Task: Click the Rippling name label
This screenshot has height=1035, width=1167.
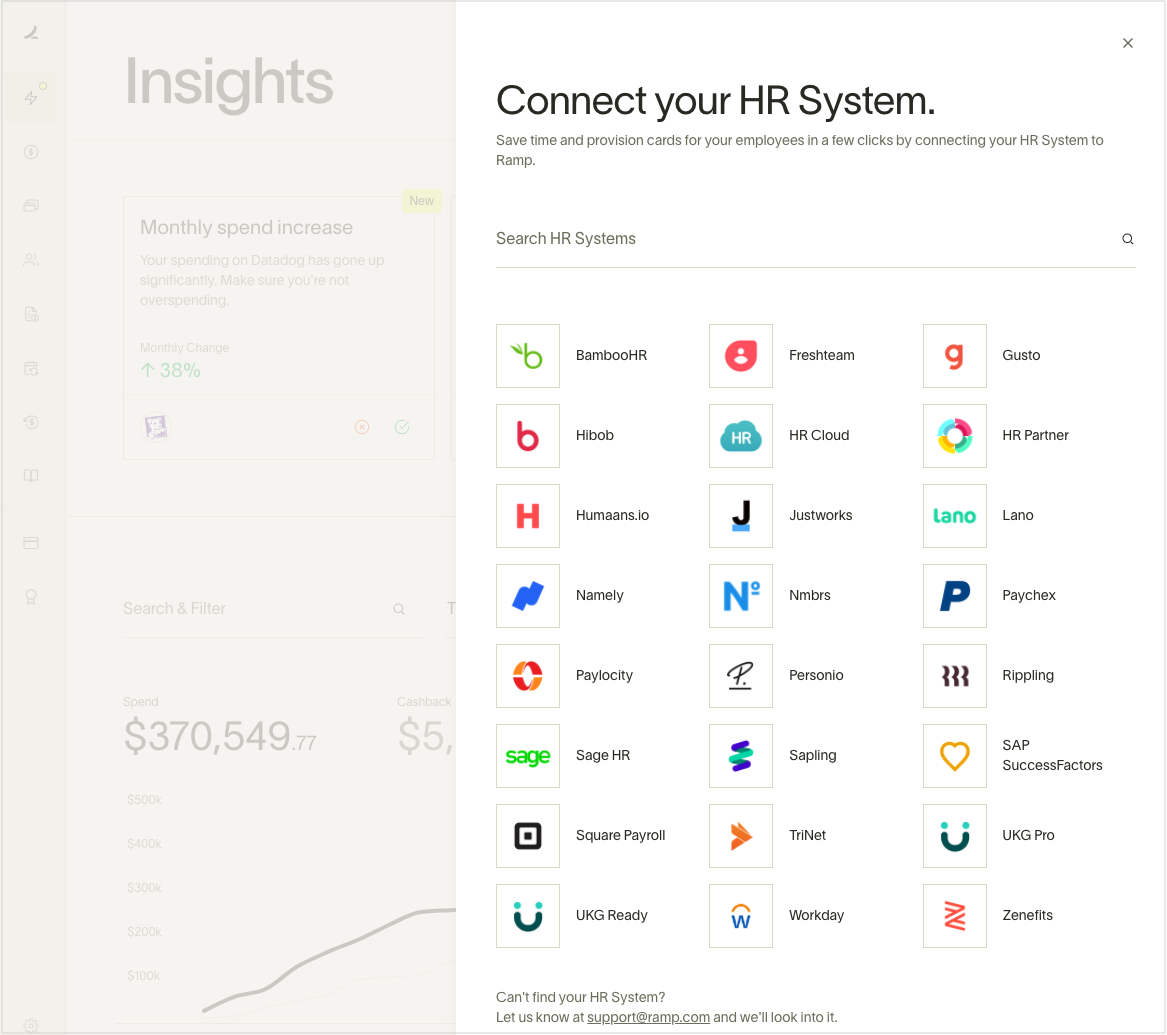Action: (x=1027, y=676)
